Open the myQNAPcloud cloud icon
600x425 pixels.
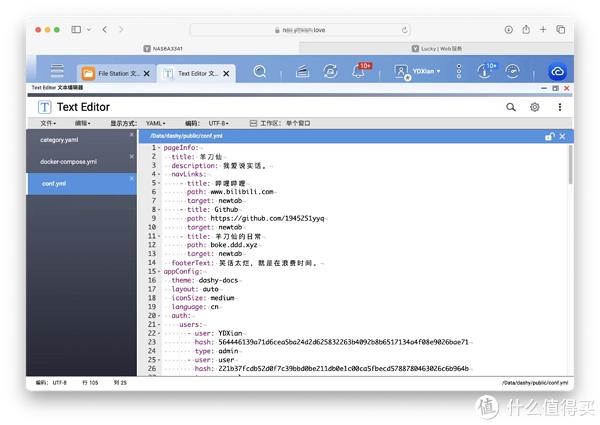pos(558,72)
